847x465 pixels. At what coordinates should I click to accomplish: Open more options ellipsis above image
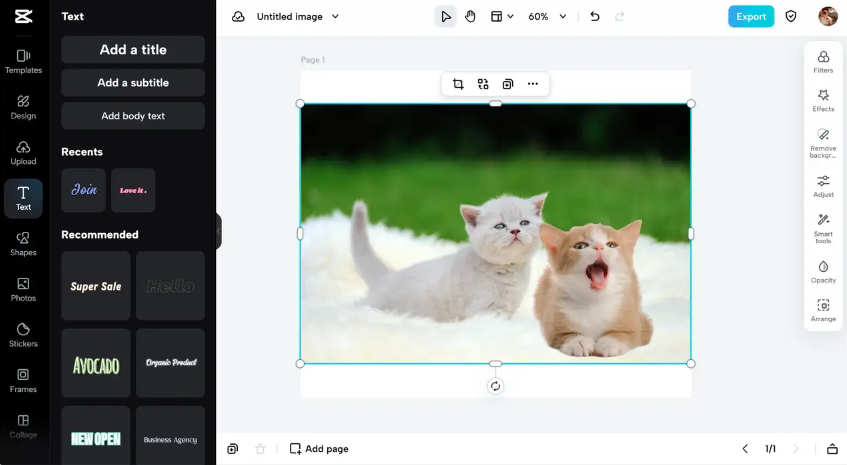(x=533, y=84)
